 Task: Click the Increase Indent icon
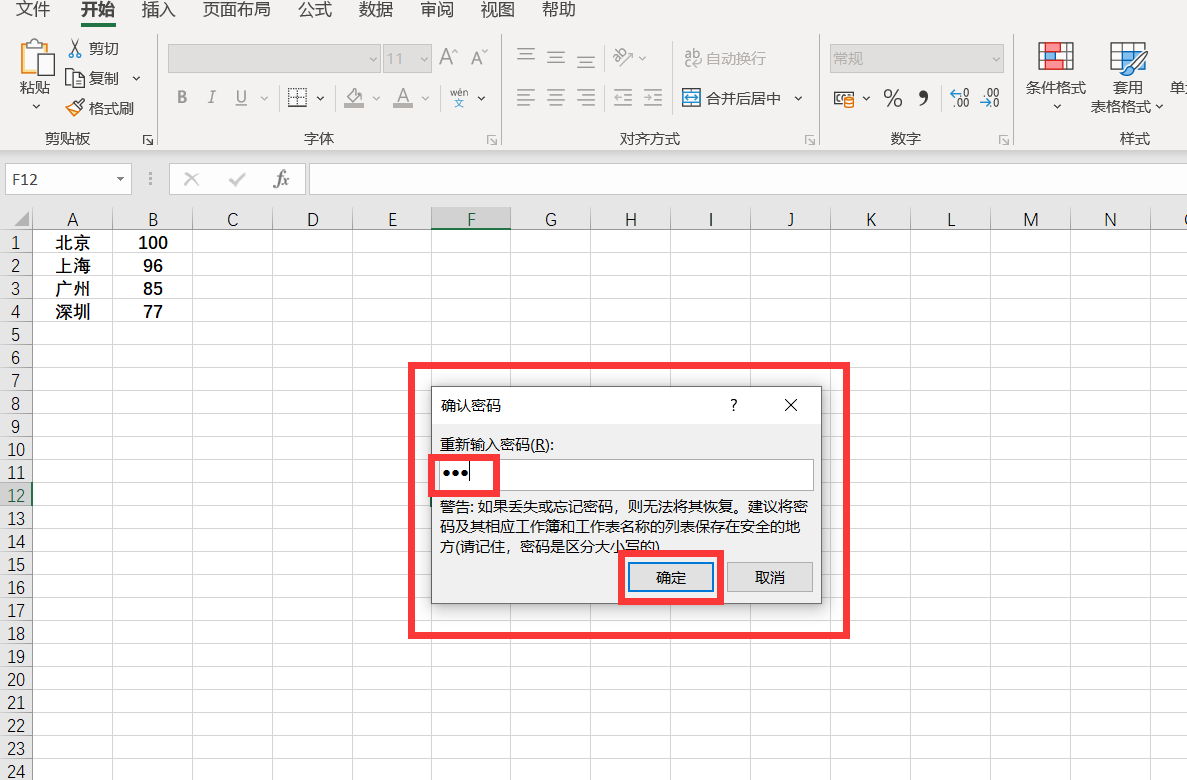pos(653,98)
